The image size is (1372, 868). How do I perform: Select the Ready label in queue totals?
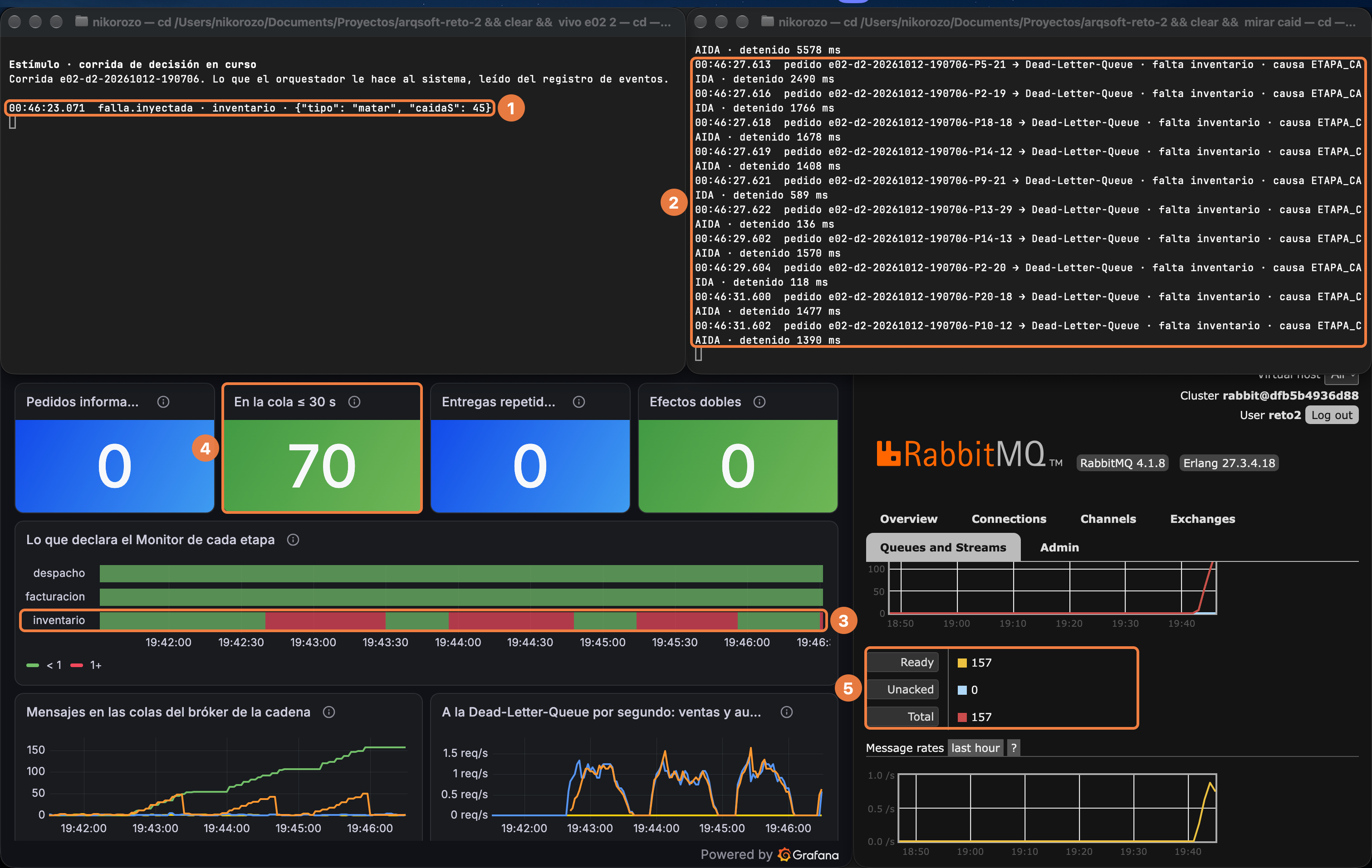(x=902, y=663)
